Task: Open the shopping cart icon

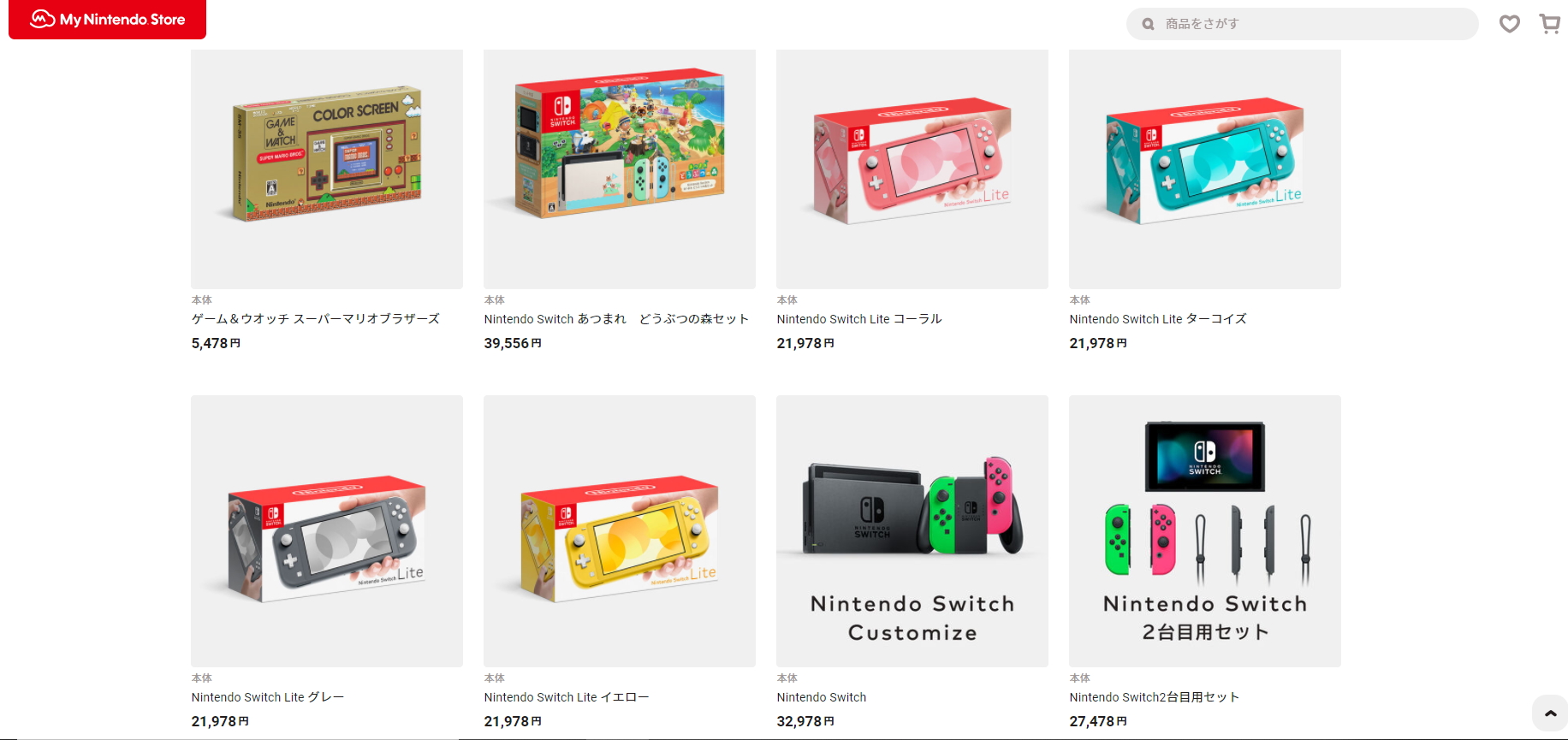Action: click(x=1549, y=24)
